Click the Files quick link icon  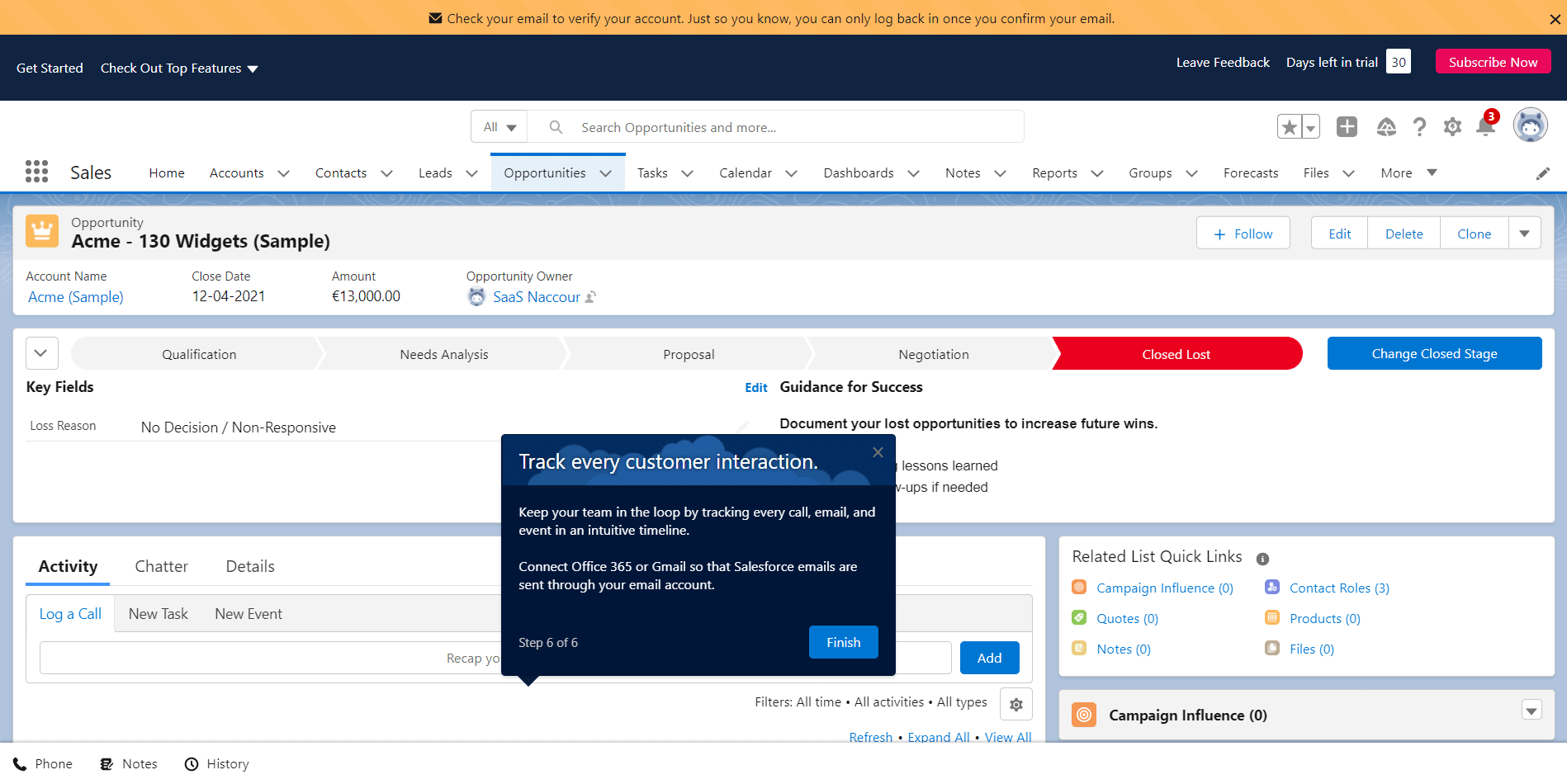(1272, 648)
